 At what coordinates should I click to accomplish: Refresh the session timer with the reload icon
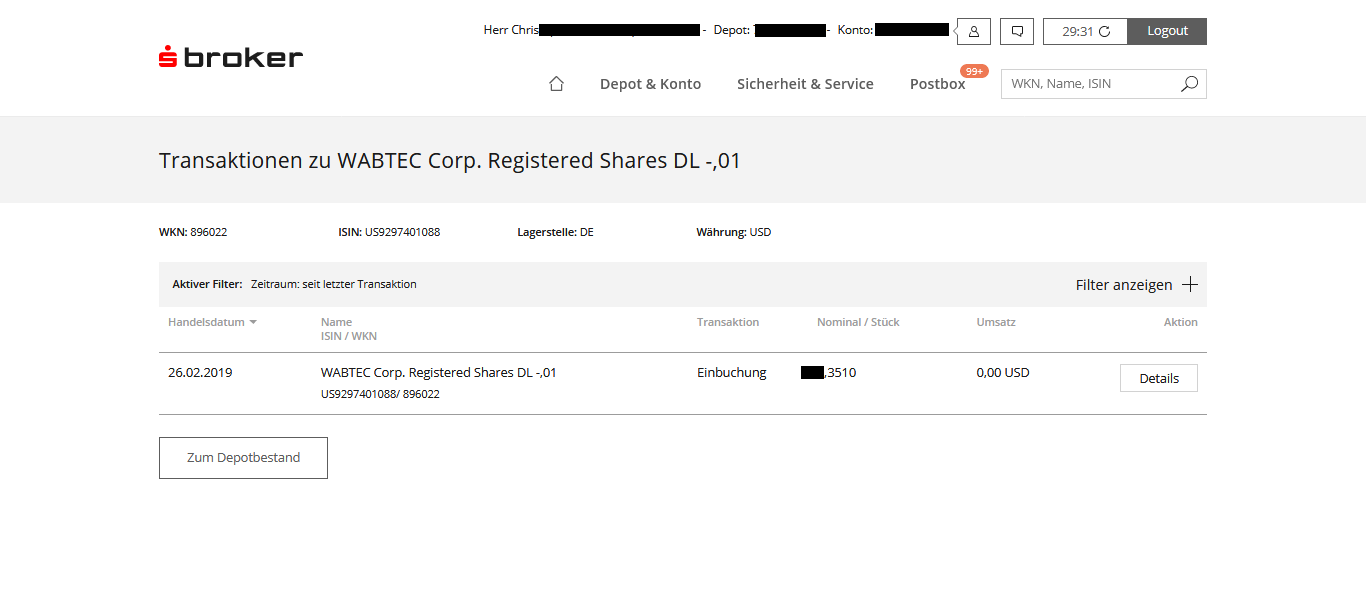1106,31
